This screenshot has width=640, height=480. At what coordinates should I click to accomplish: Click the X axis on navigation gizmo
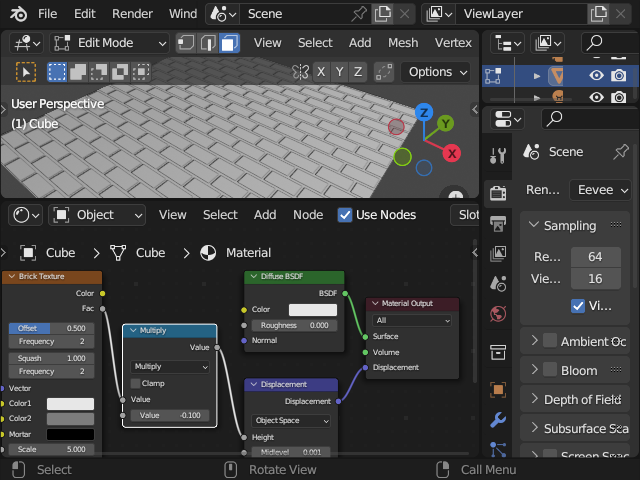pos(452,153)
